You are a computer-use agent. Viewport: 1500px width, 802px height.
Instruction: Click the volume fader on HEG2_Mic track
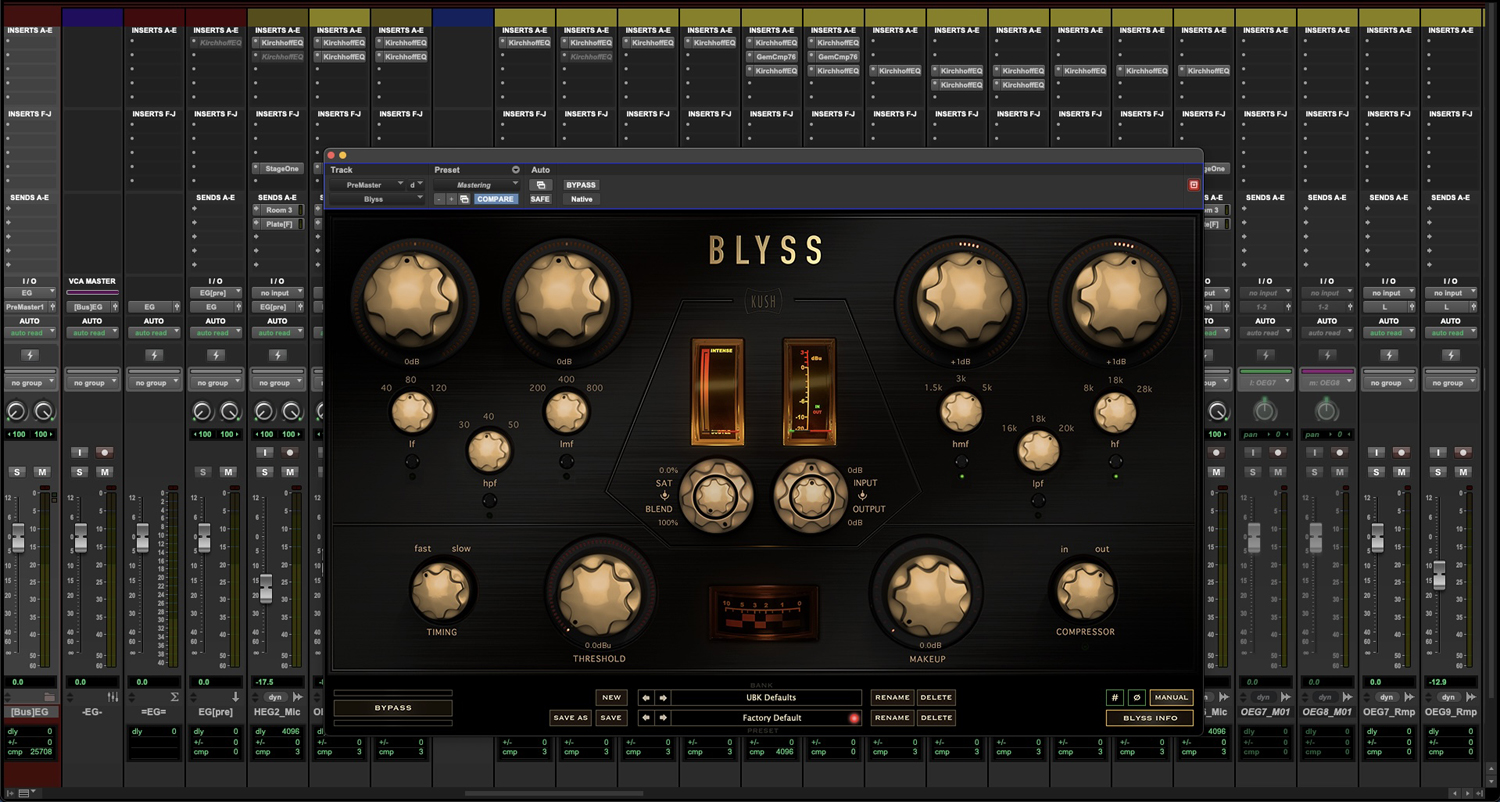tap(265, 588)
